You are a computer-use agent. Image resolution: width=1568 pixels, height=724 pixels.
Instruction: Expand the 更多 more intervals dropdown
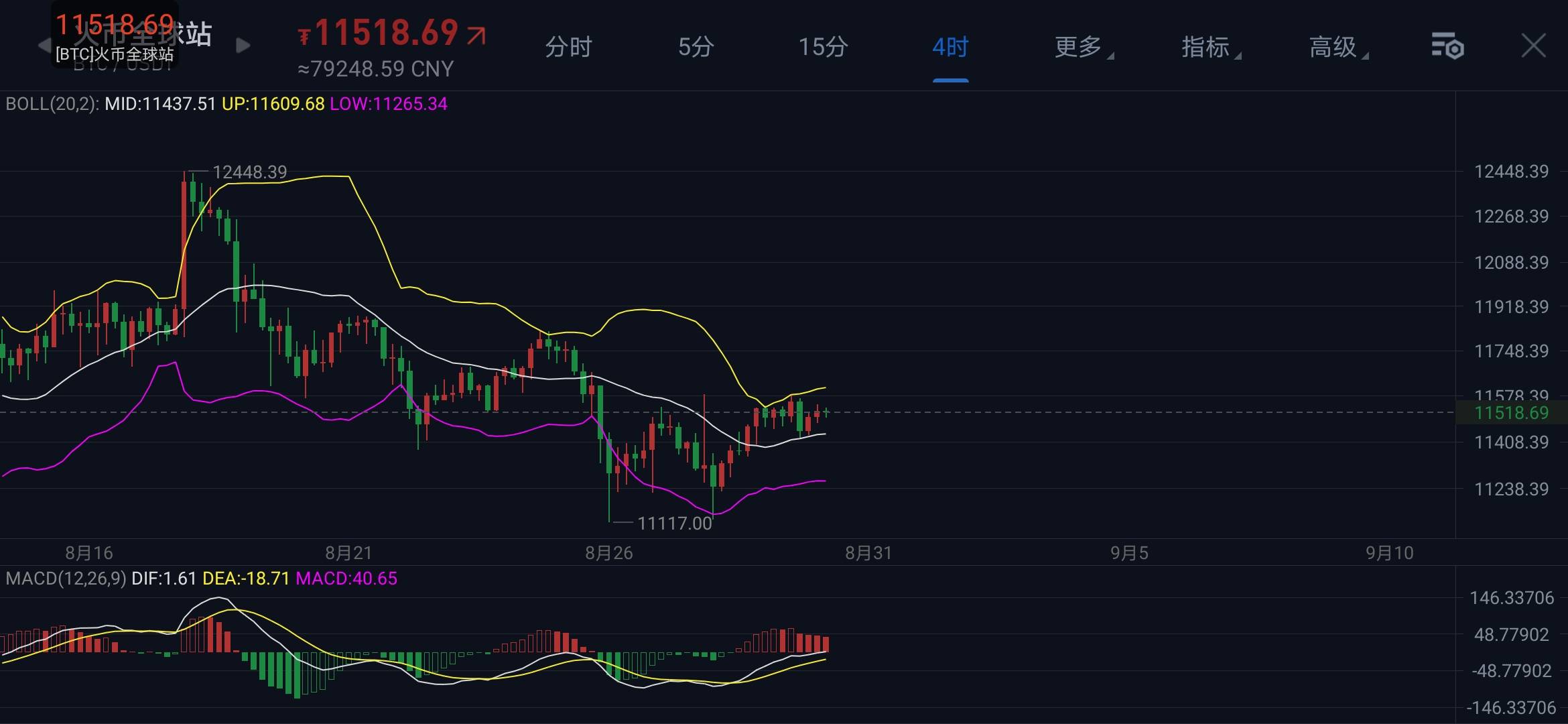click(x=1080, y=48)
